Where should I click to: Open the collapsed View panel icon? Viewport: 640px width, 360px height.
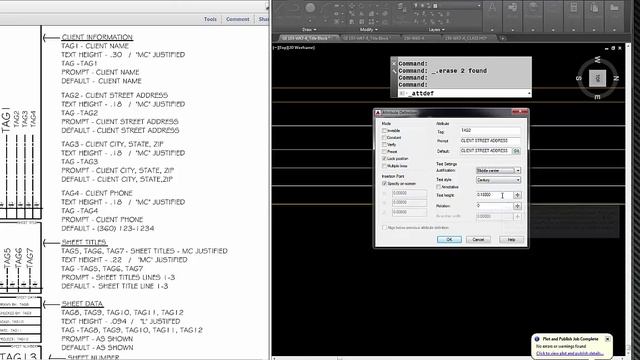(x=614, y=8)
